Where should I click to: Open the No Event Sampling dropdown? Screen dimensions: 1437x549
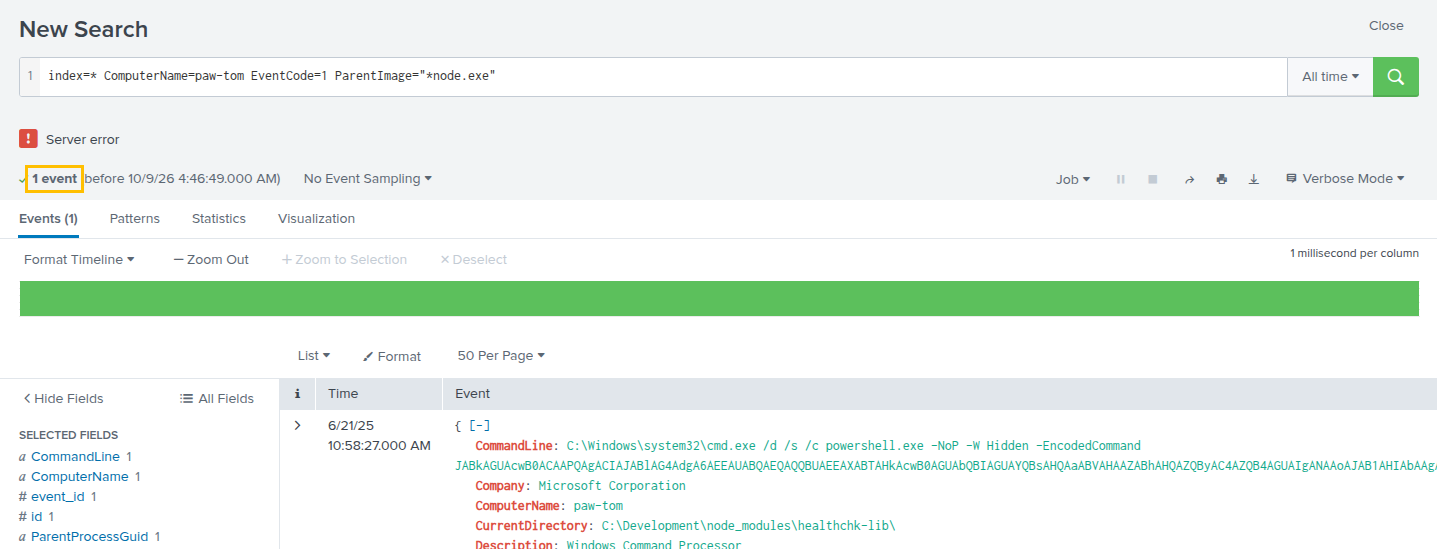(368, 178)
